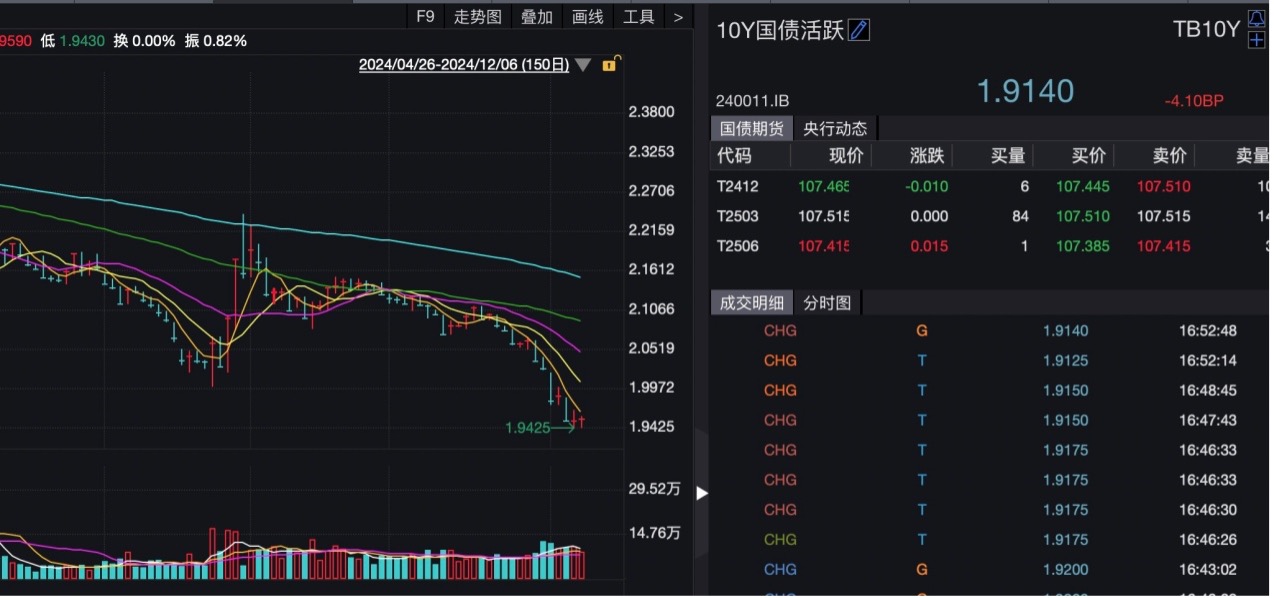Image resolution: width=1274 pixels, height=598 pixels.
Task: Expand more toolbar options with > arrow
Action: (x=678, y=16)
